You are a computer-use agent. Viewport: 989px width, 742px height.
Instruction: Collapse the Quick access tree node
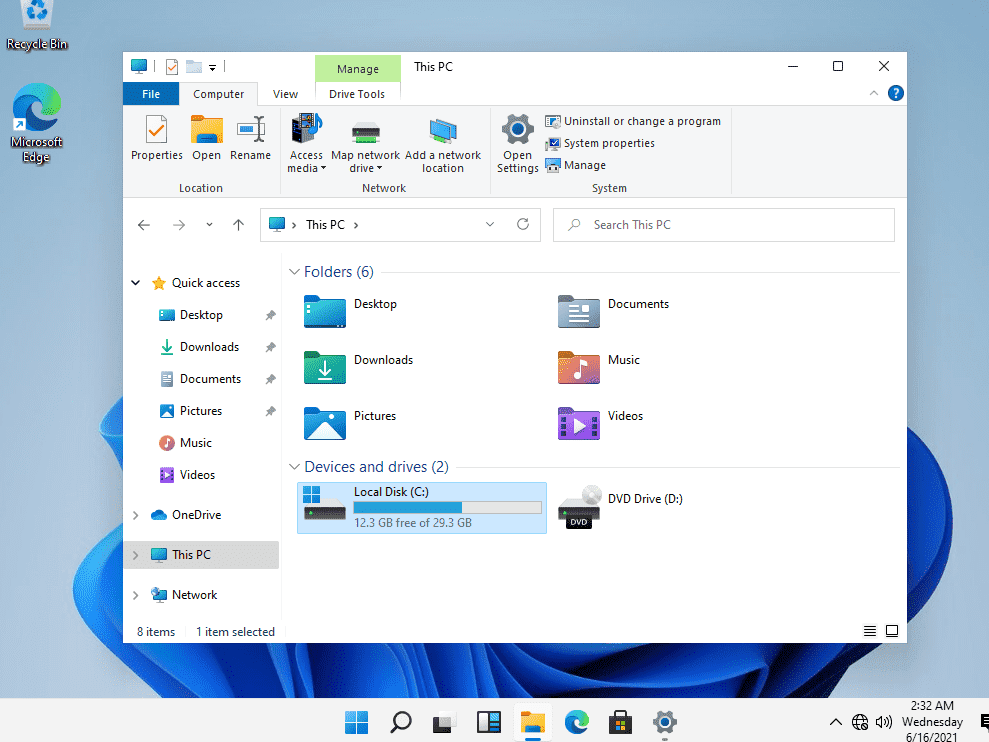click(x=136, y=283)
